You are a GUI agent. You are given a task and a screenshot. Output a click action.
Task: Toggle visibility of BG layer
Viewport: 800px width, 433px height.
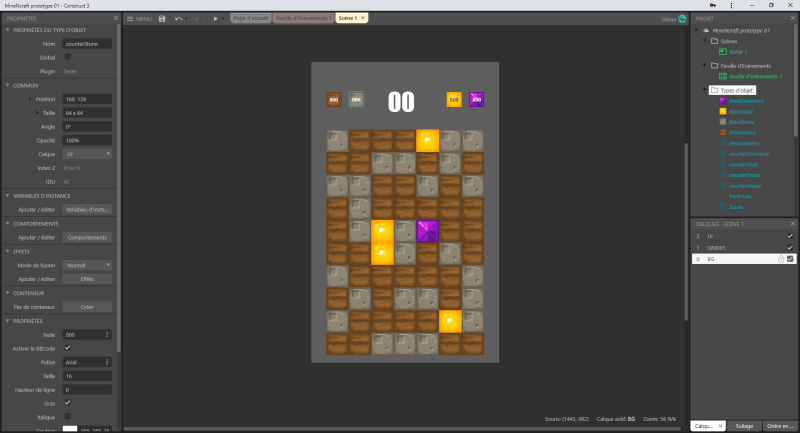click(x=790, y=259)
